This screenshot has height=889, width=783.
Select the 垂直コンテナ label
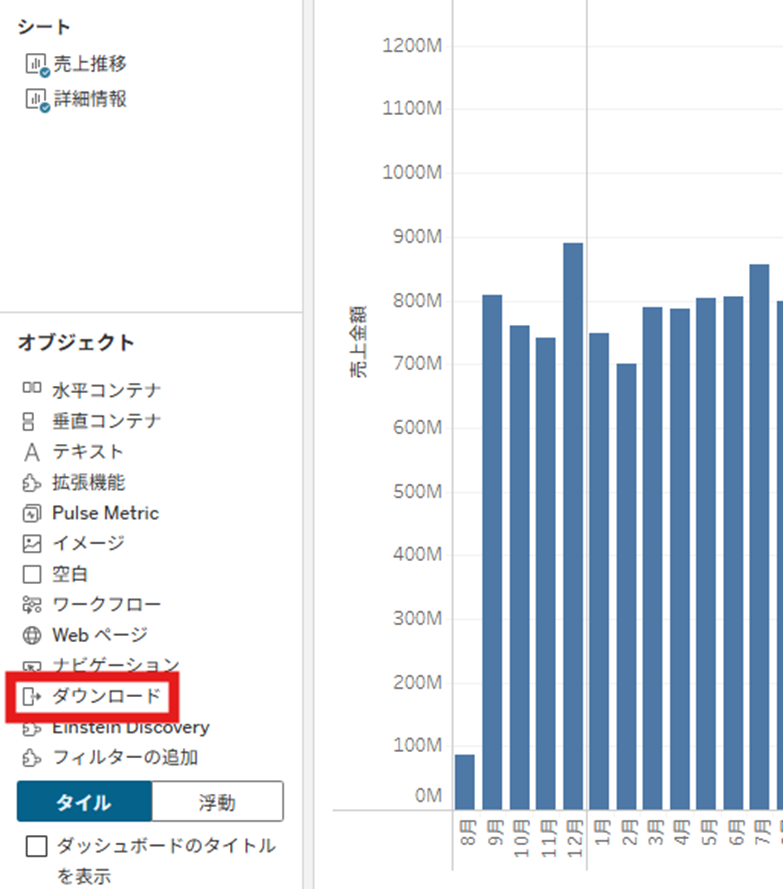point(107,421)
